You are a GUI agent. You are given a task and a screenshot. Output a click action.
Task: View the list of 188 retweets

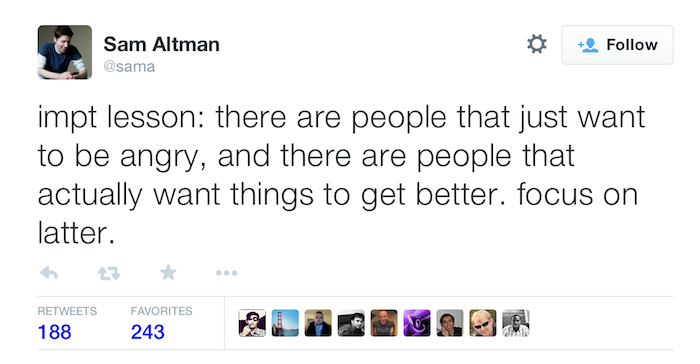[x=67, y=323]
